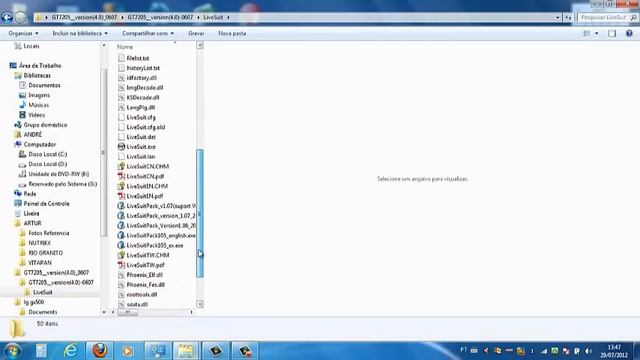This screenshot has width=640, height=360.
Task: Open Fotos Referencia folder in tree
Action: click(x=49, y=233)
